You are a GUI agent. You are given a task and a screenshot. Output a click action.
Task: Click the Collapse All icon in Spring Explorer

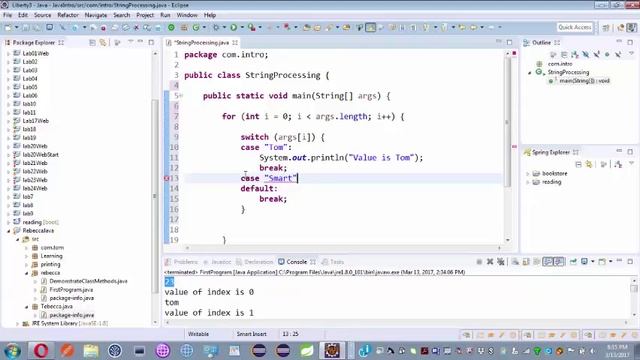coord(578,164)
